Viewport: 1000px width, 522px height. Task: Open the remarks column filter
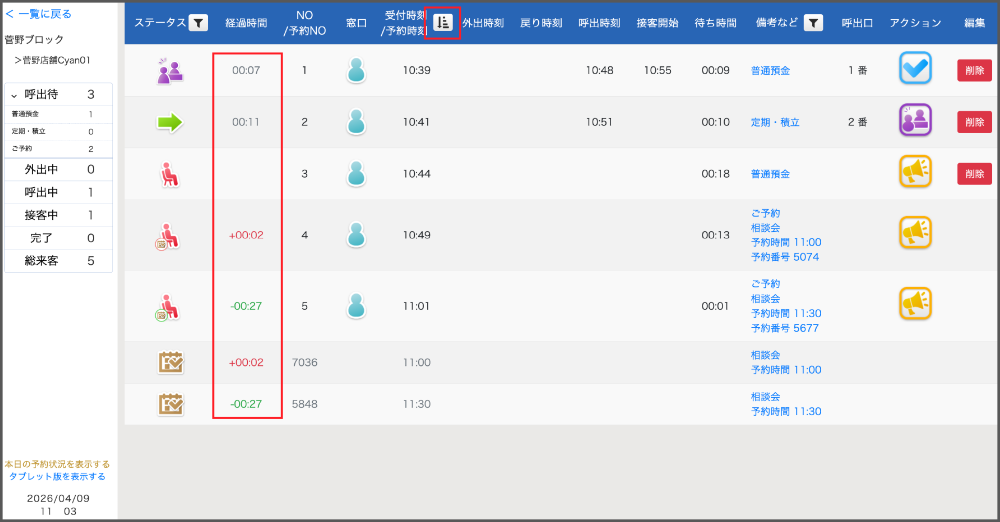[813, 23]
